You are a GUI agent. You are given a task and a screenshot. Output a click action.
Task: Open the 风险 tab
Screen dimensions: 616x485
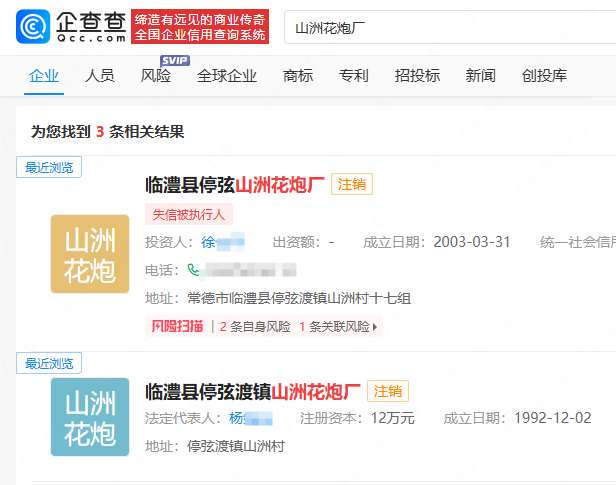[156, 76]
